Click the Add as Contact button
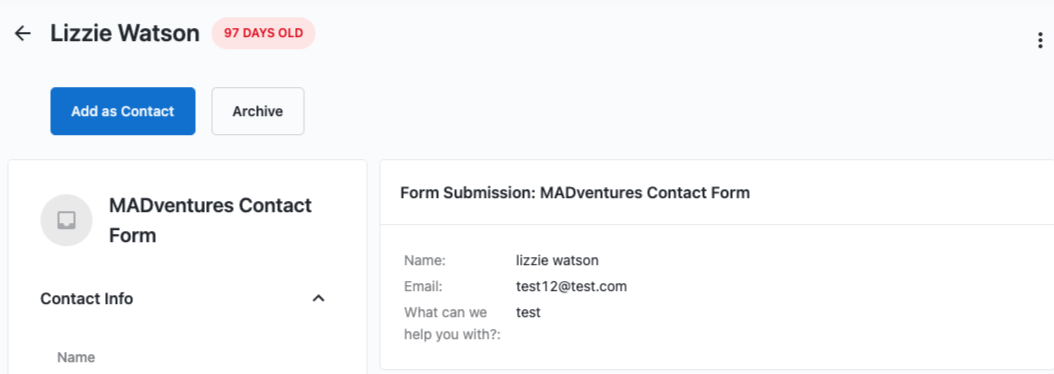The image size is (1054, 374). 123,111
